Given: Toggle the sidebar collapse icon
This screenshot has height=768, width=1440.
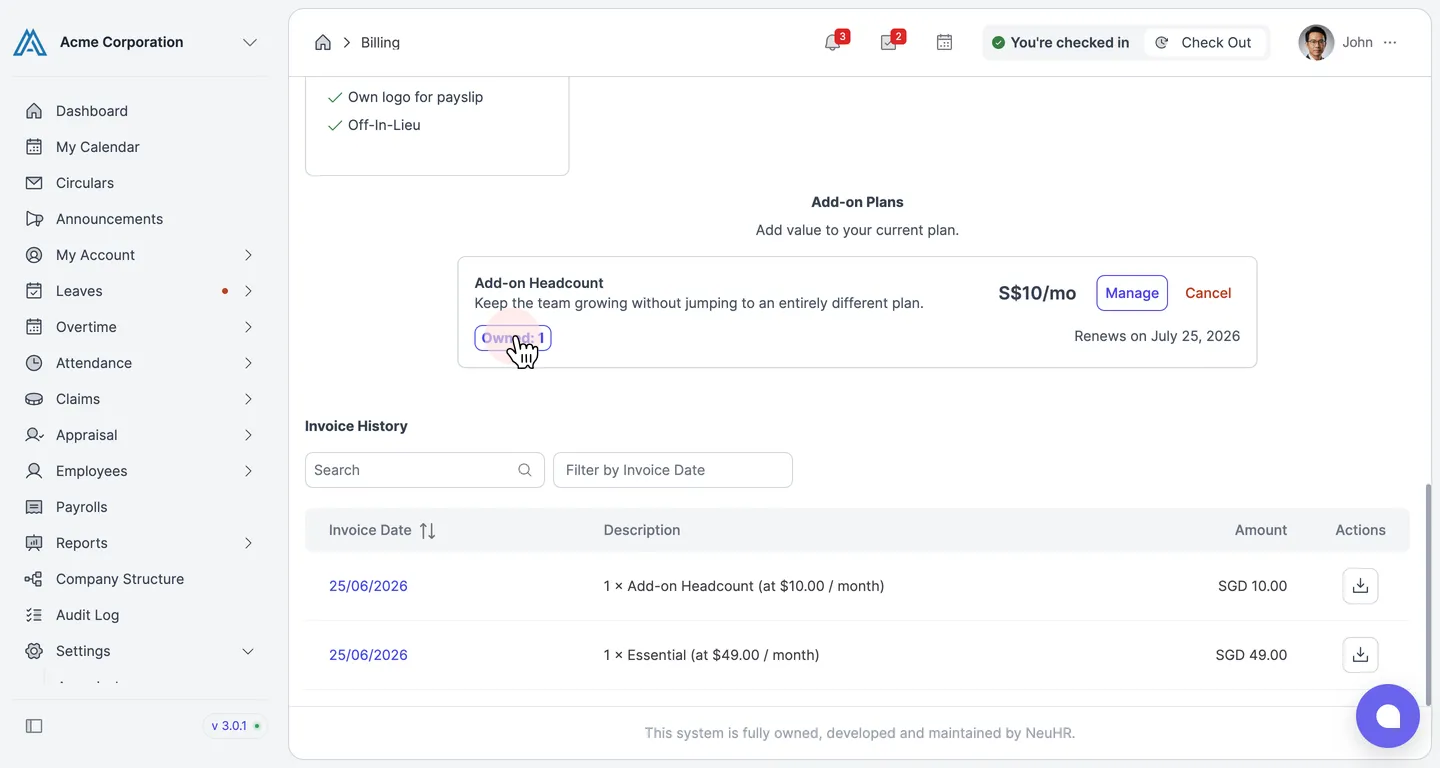Looking at the screenshot, I should 34,726.
